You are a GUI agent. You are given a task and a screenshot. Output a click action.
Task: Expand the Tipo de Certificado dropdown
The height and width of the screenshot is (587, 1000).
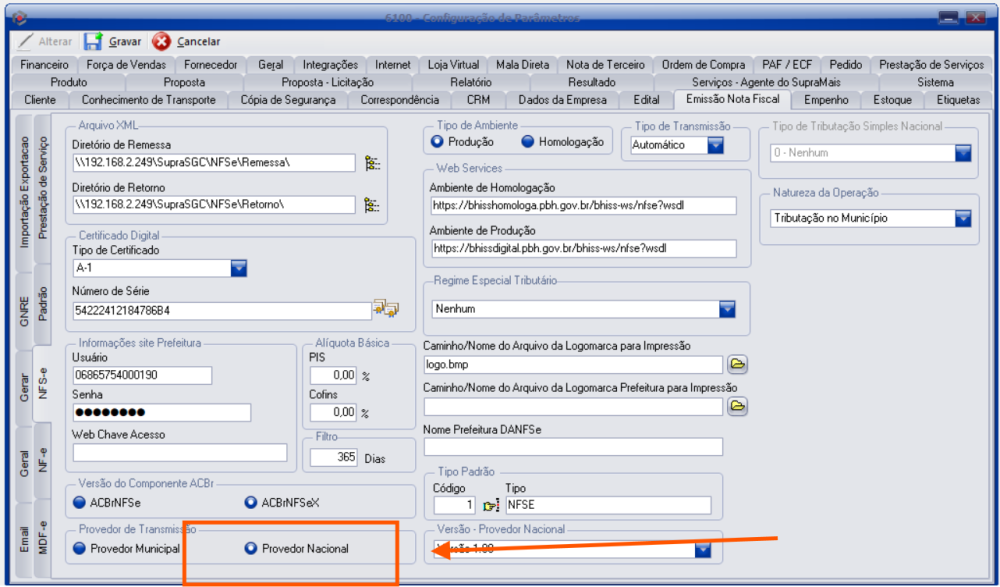(x=239, y=267)
